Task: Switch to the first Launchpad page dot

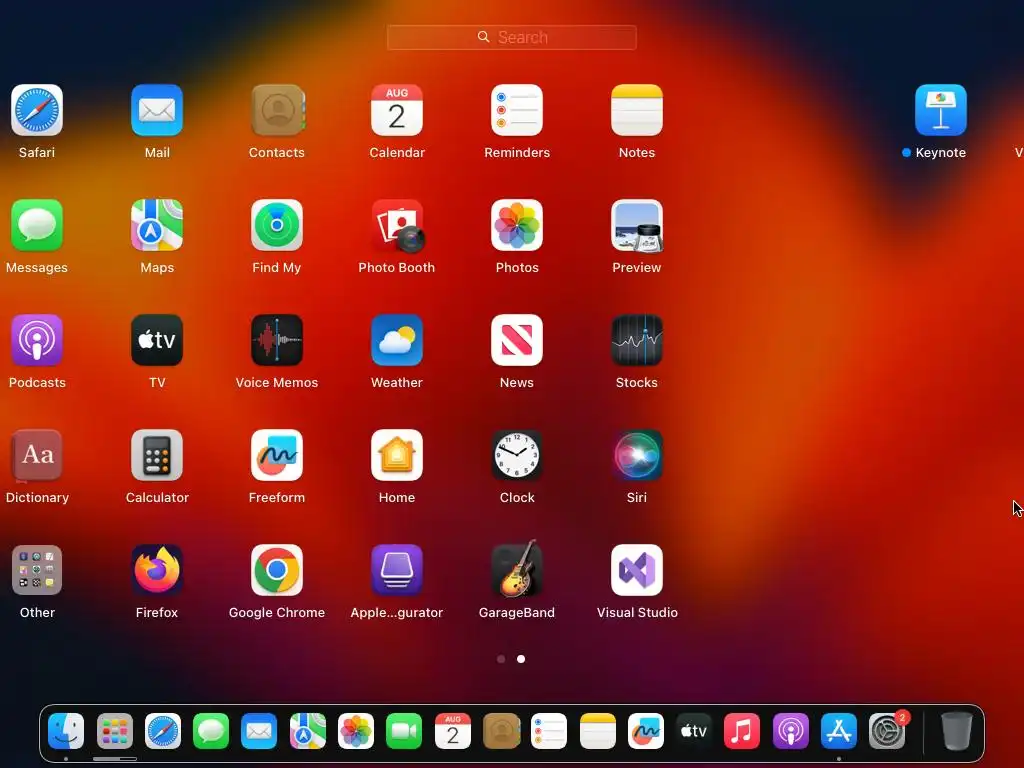Action: [501, 659]
